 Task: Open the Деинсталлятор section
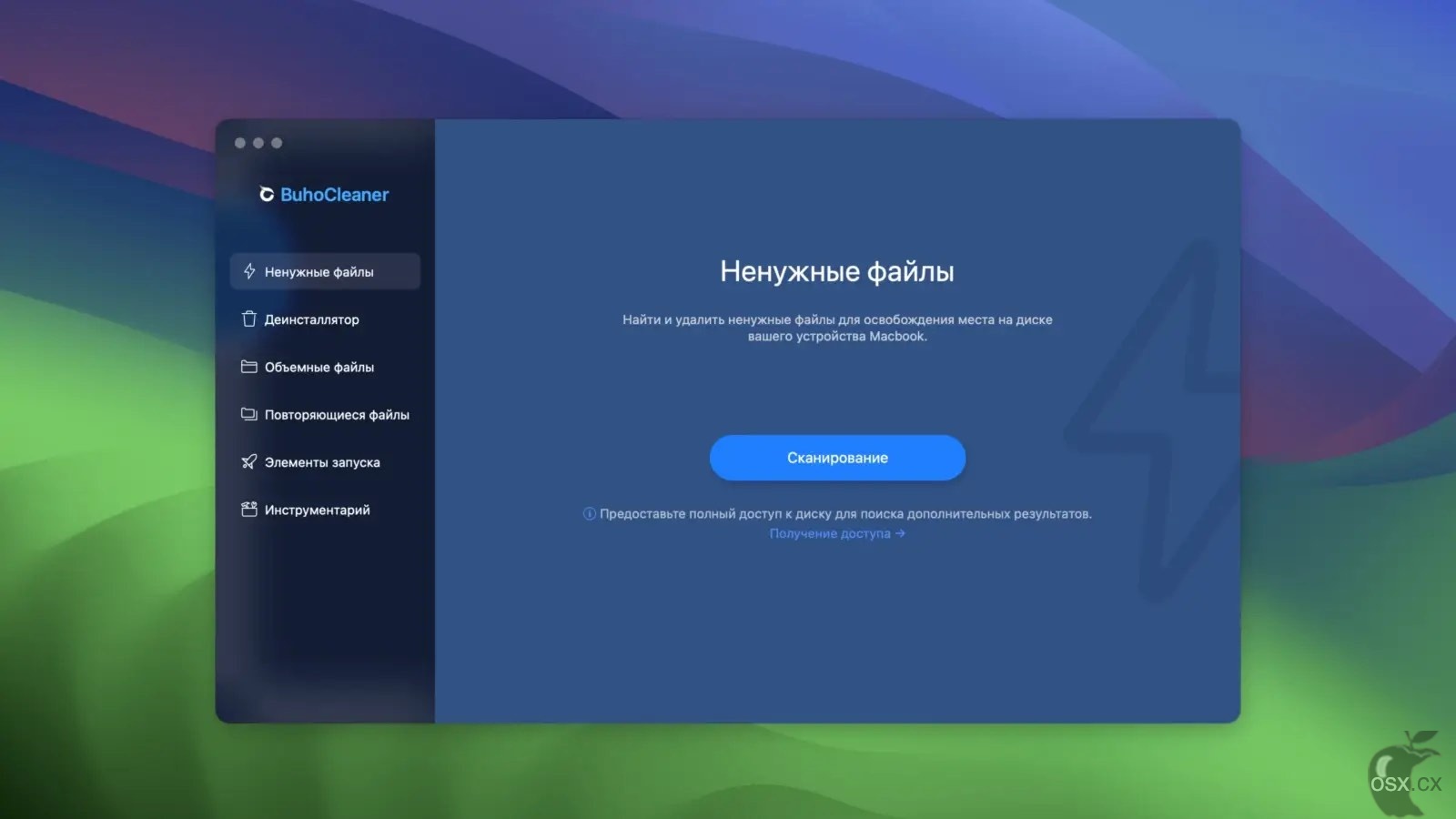pos(325,318)
